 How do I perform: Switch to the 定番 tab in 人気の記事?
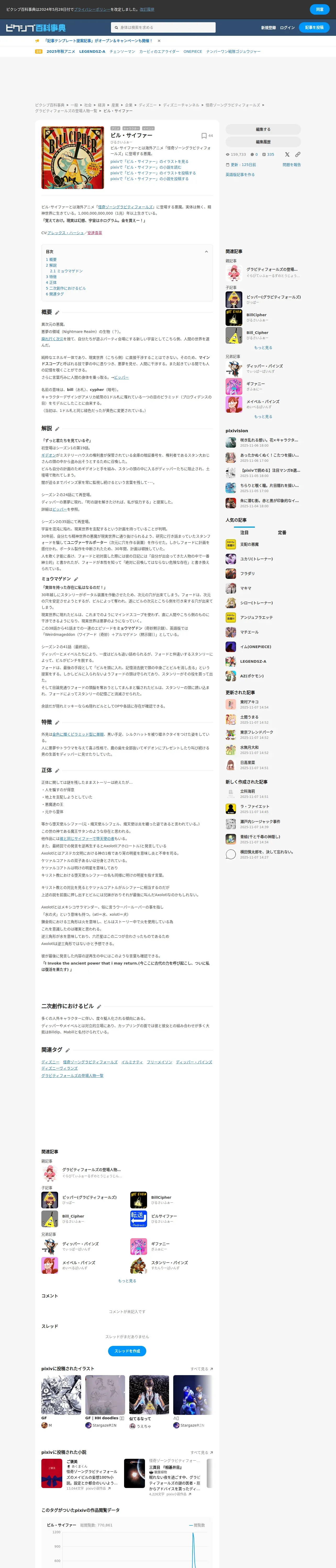[282, 533]
